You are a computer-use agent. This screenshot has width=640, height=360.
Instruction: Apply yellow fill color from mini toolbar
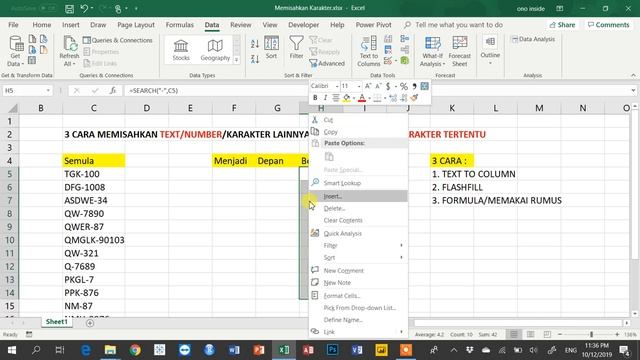coord(346,98)
